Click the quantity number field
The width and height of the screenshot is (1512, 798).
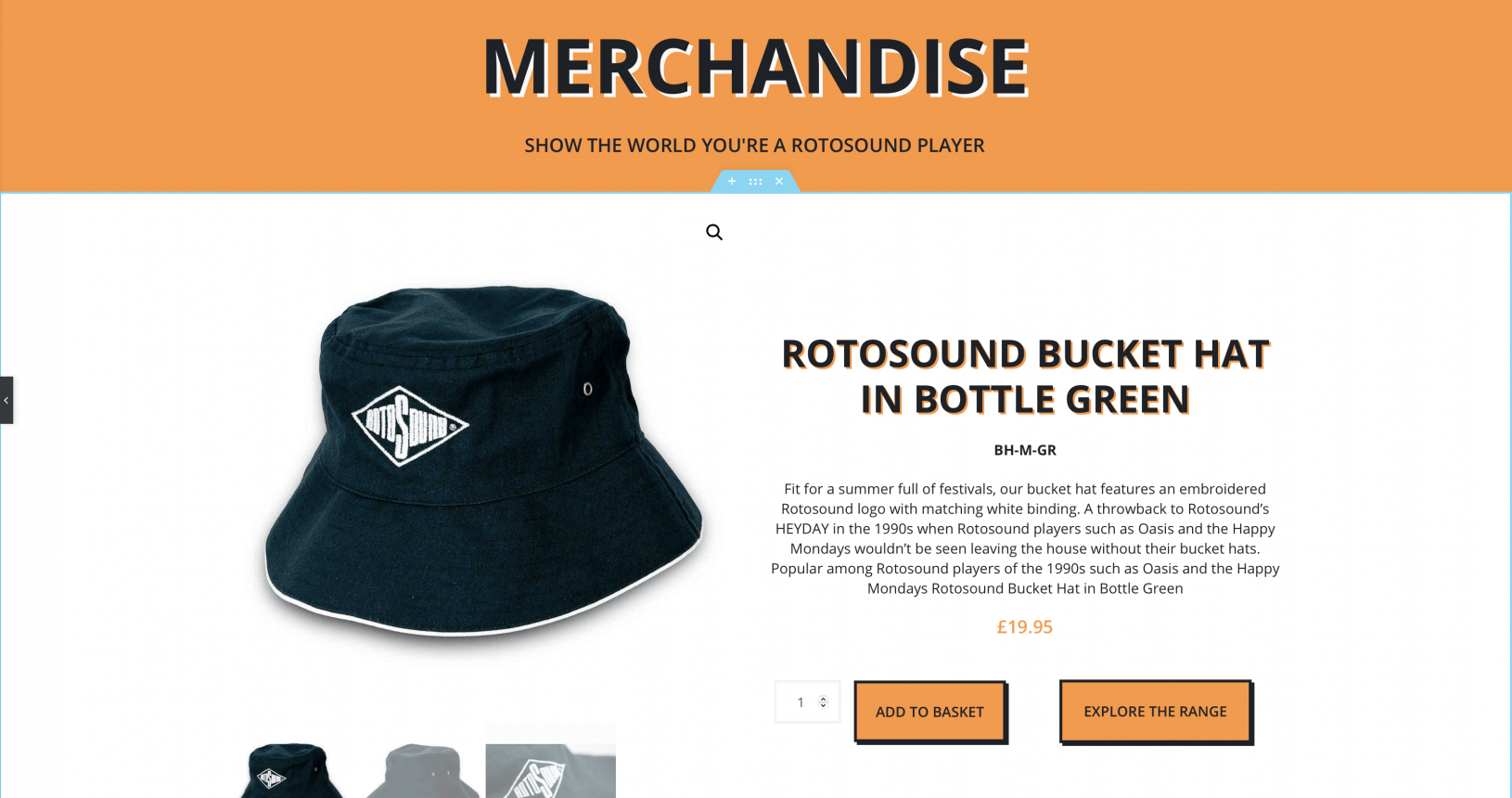pyautogui.click(x=807, y=702)
